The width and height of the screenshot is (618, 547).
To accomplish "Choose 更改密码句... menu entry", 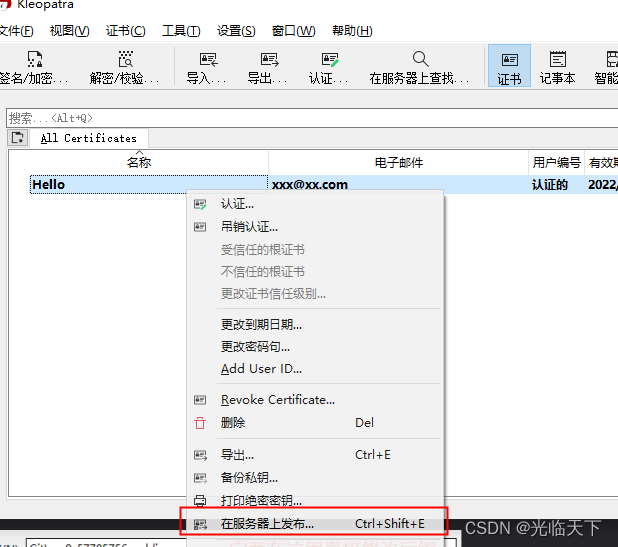I will [x=315, y=347].
